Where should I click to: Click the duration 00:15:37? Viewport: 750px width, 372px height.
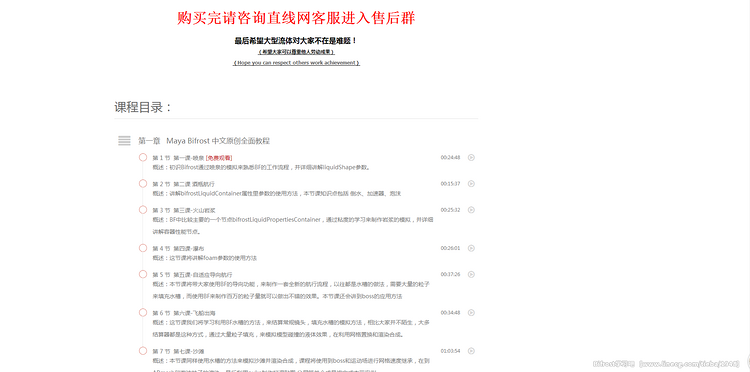451,184
